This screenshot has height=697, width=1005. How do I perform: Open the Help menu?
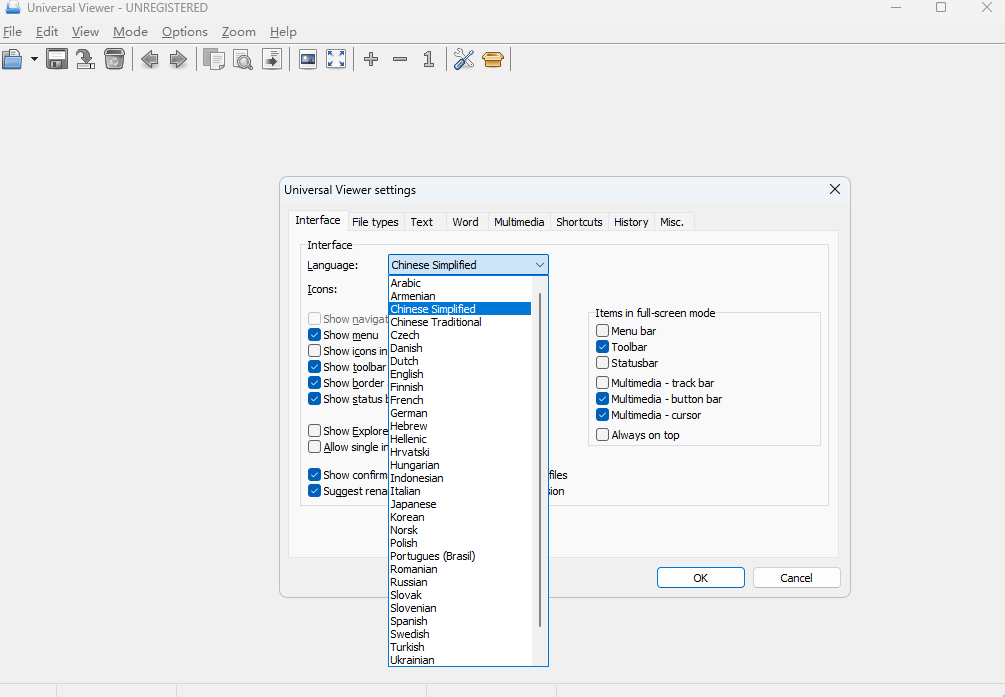pos(283,31)
